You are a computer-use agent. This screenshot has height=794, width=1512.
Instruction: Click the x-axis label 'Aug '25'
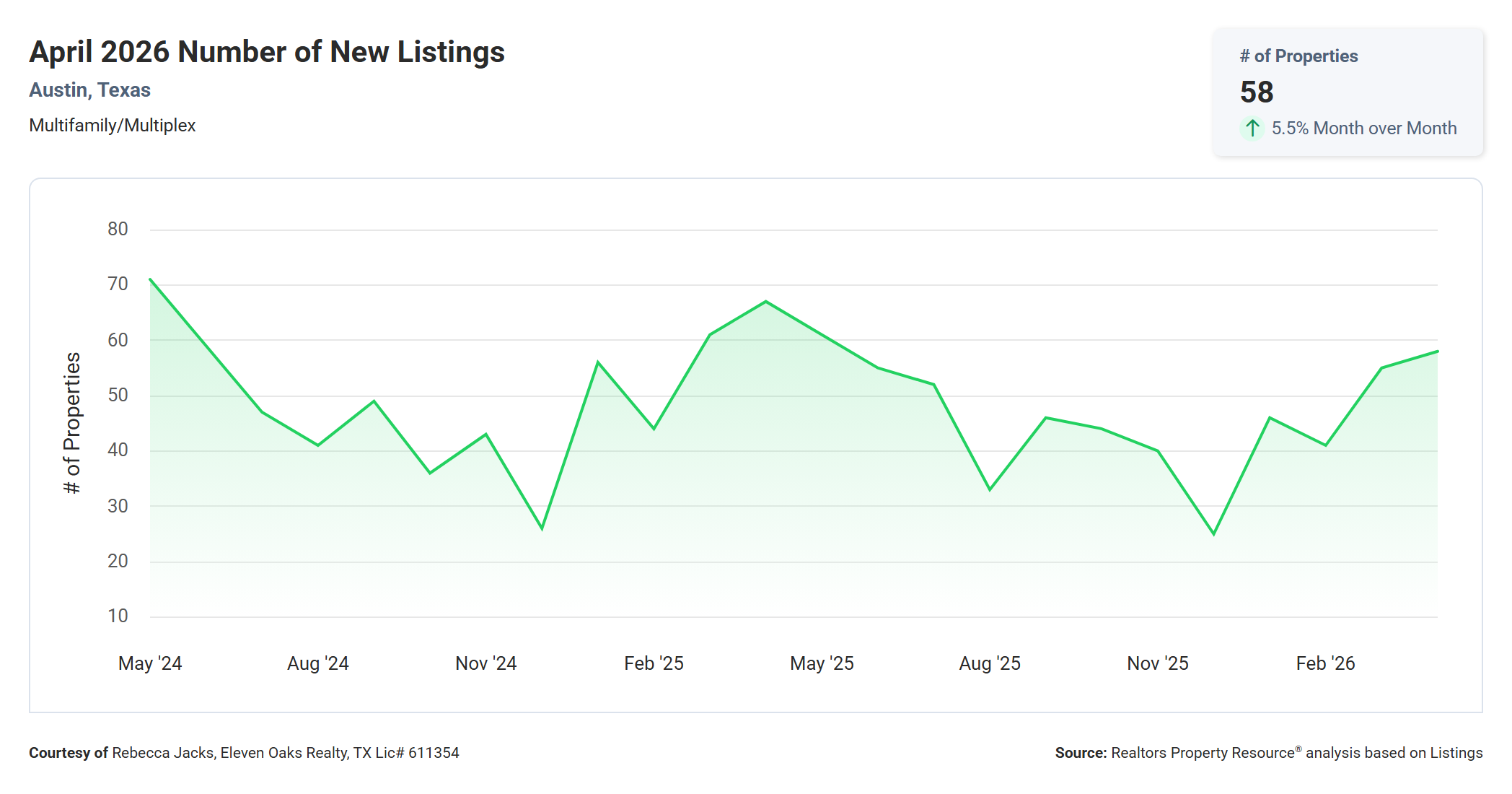pyautogui.click(x=990, y=663)
